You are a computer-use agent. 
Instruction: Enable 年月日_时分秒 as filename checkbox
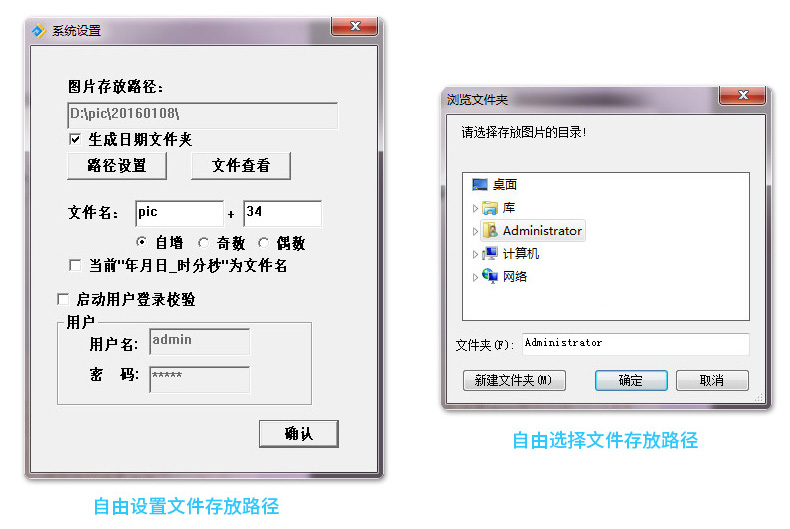[x=75, y=265]
